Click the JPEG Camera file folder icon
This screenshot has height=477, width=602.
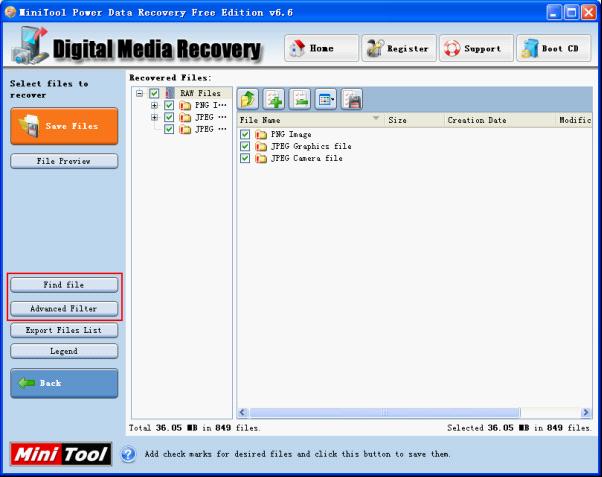[x=261, y=158]
